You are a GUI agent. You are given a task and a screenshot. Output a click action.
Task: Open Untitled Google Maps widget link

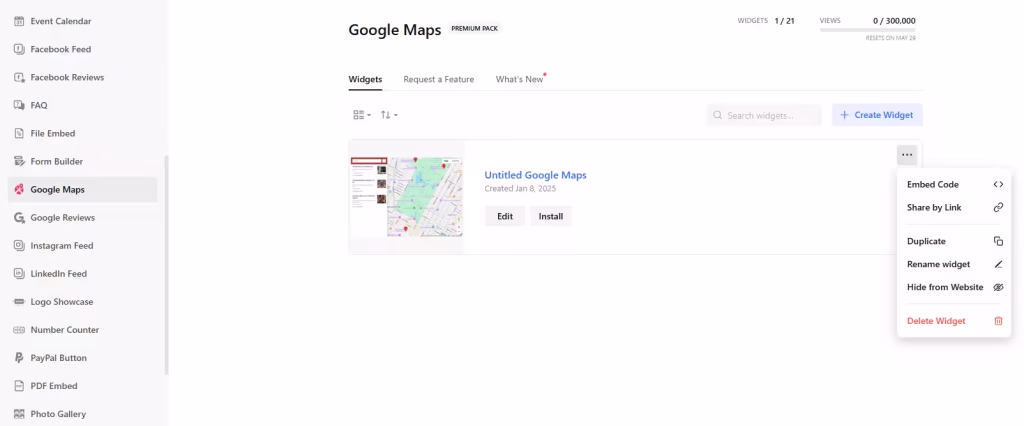(536, 175)
